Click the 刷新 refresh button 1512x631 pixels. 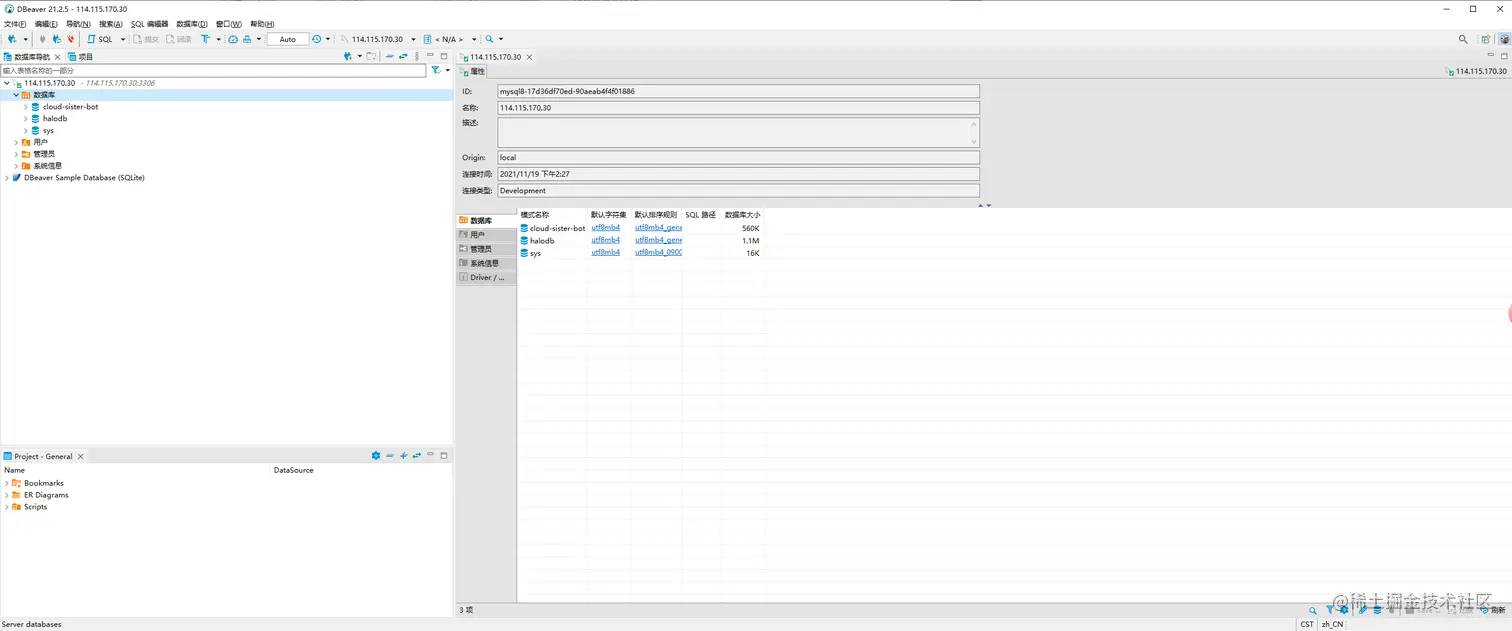pyautogui.click(x=1492, y=610)
